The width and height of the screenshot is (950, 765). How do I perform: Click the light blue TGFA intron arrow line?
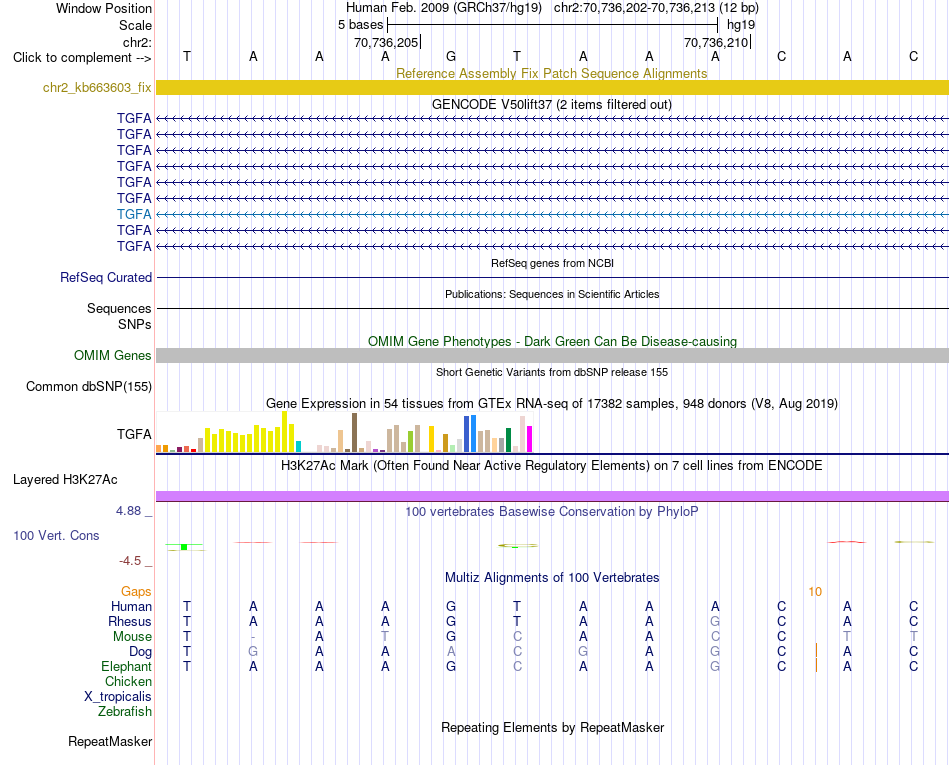[552, 214]
